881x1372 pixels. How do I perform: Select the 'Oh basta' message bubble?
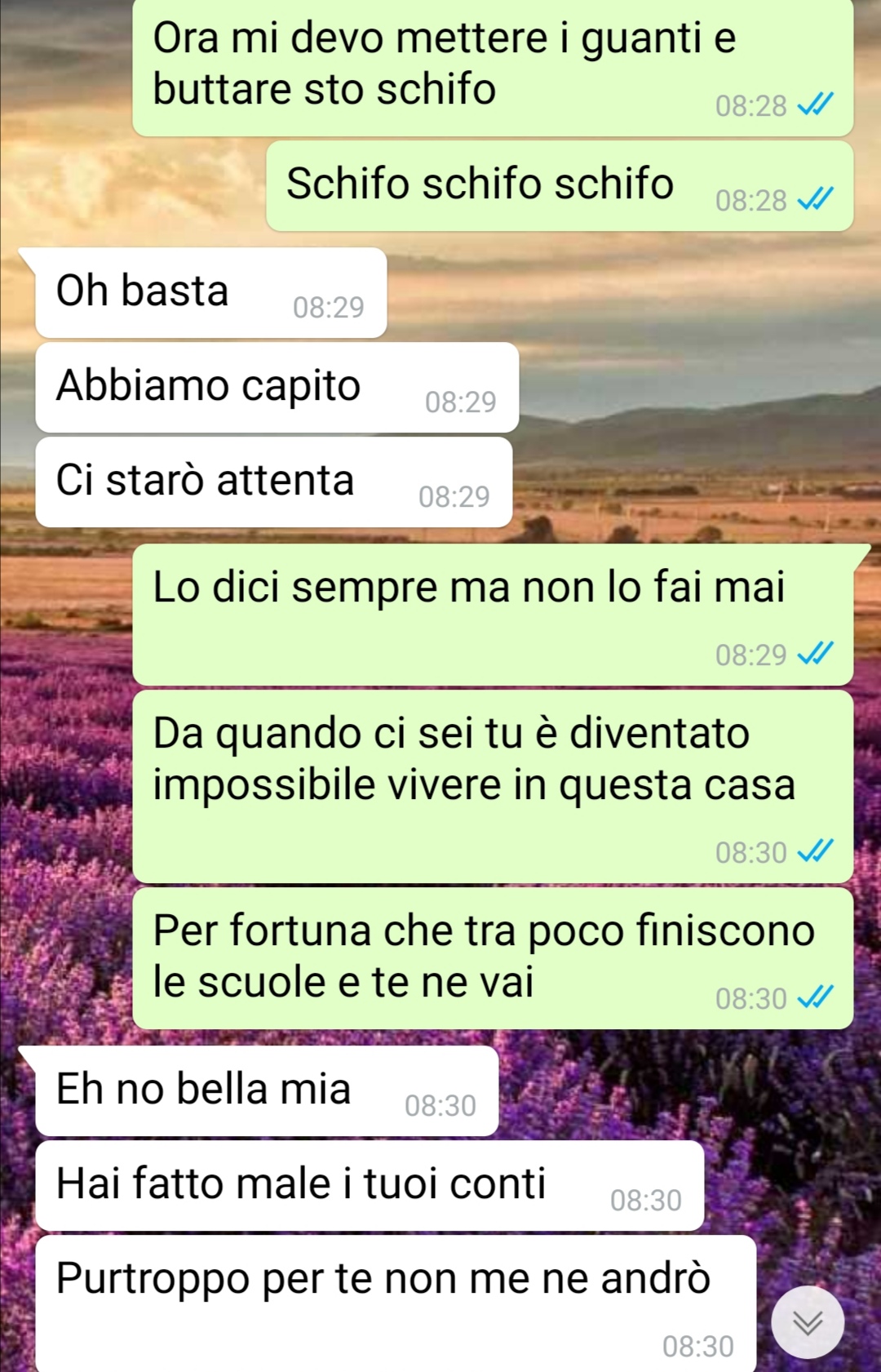(x=210, y=292)
